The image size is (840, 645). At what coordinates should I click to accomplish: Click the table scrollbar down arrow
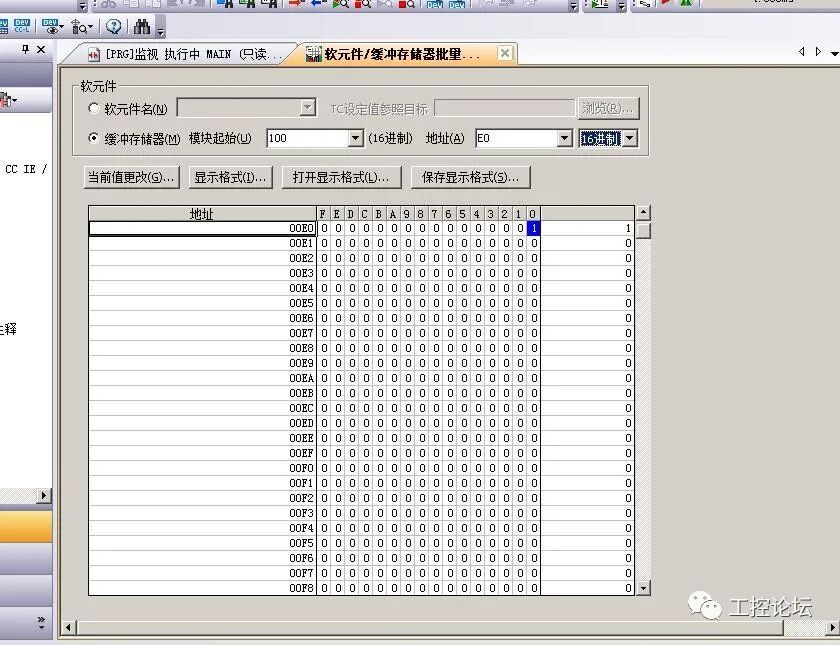(x=643, y=588)
